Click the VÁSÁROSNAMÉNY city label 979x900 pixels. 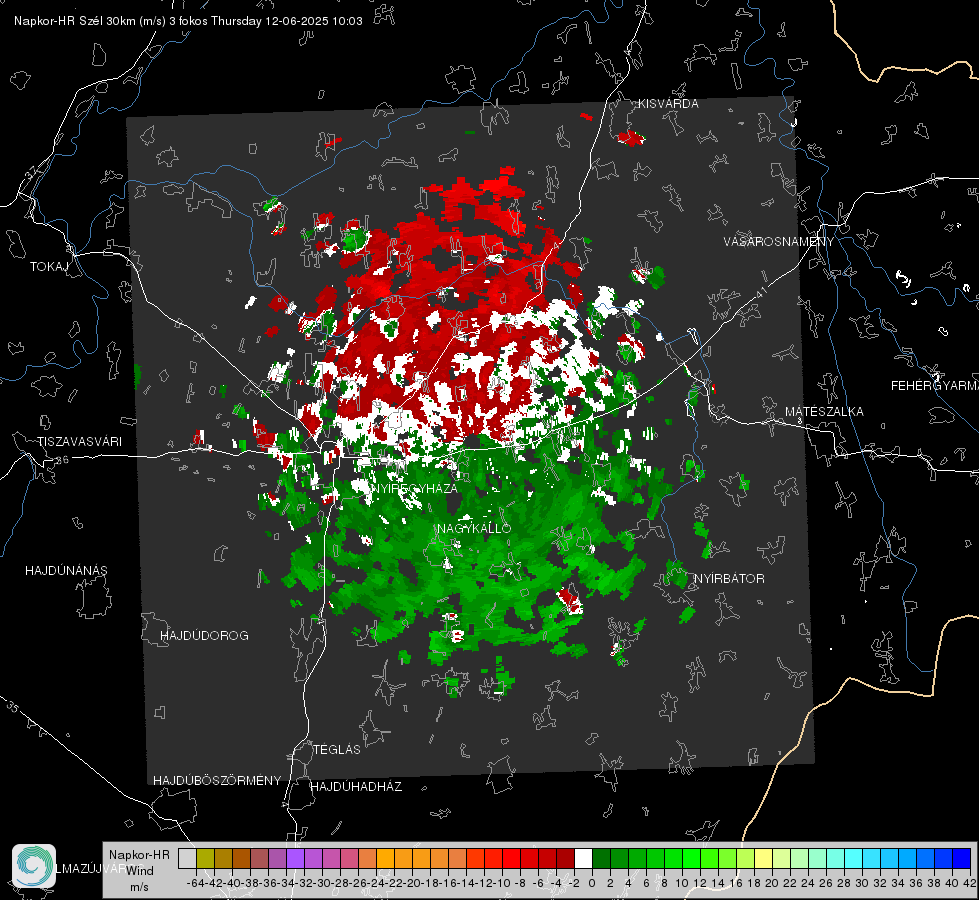(x=779, y=242)
